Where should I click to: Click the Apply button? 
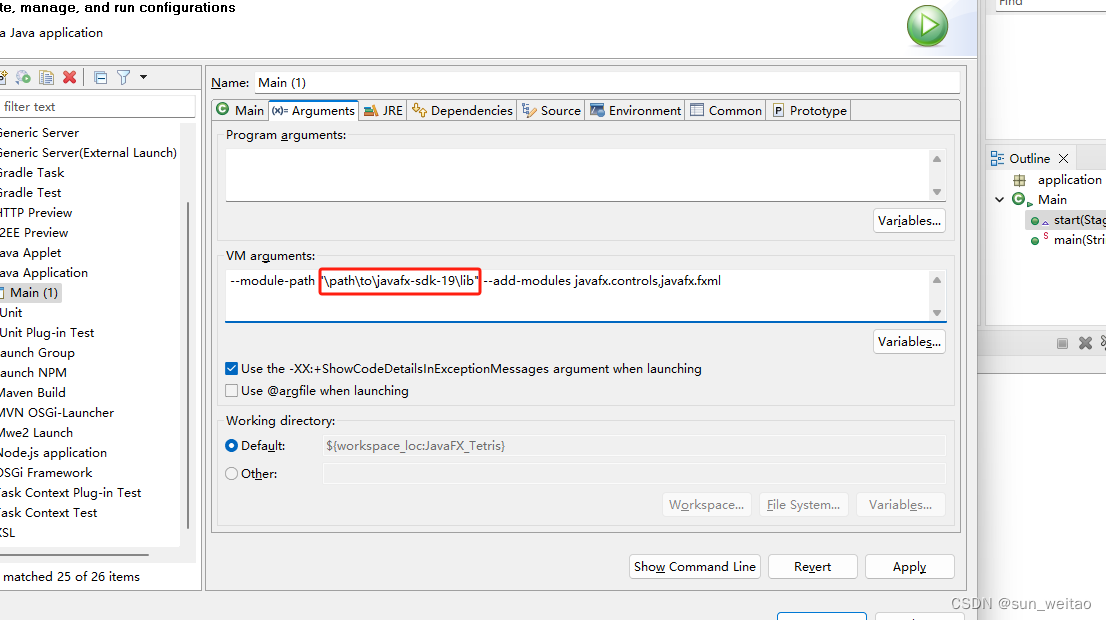click(x=909, y=566)
